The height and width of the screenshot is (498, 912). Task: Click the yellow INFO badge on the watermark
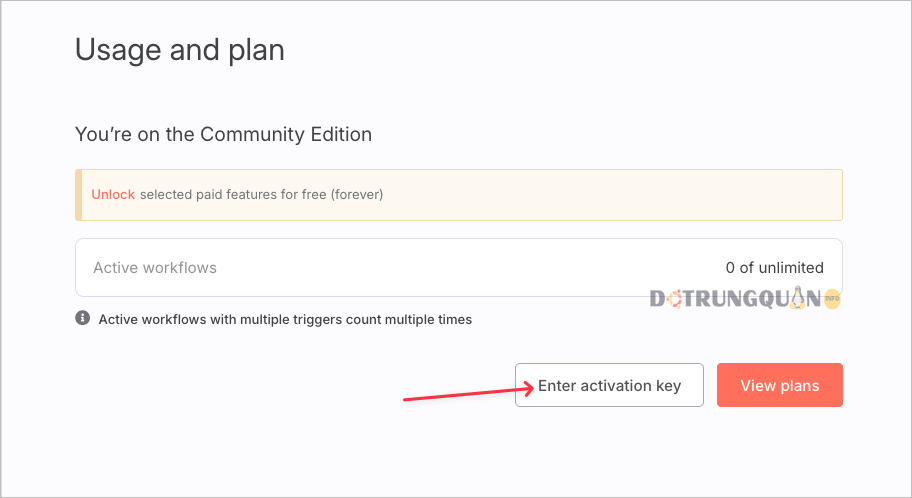[x=832, y=298]
